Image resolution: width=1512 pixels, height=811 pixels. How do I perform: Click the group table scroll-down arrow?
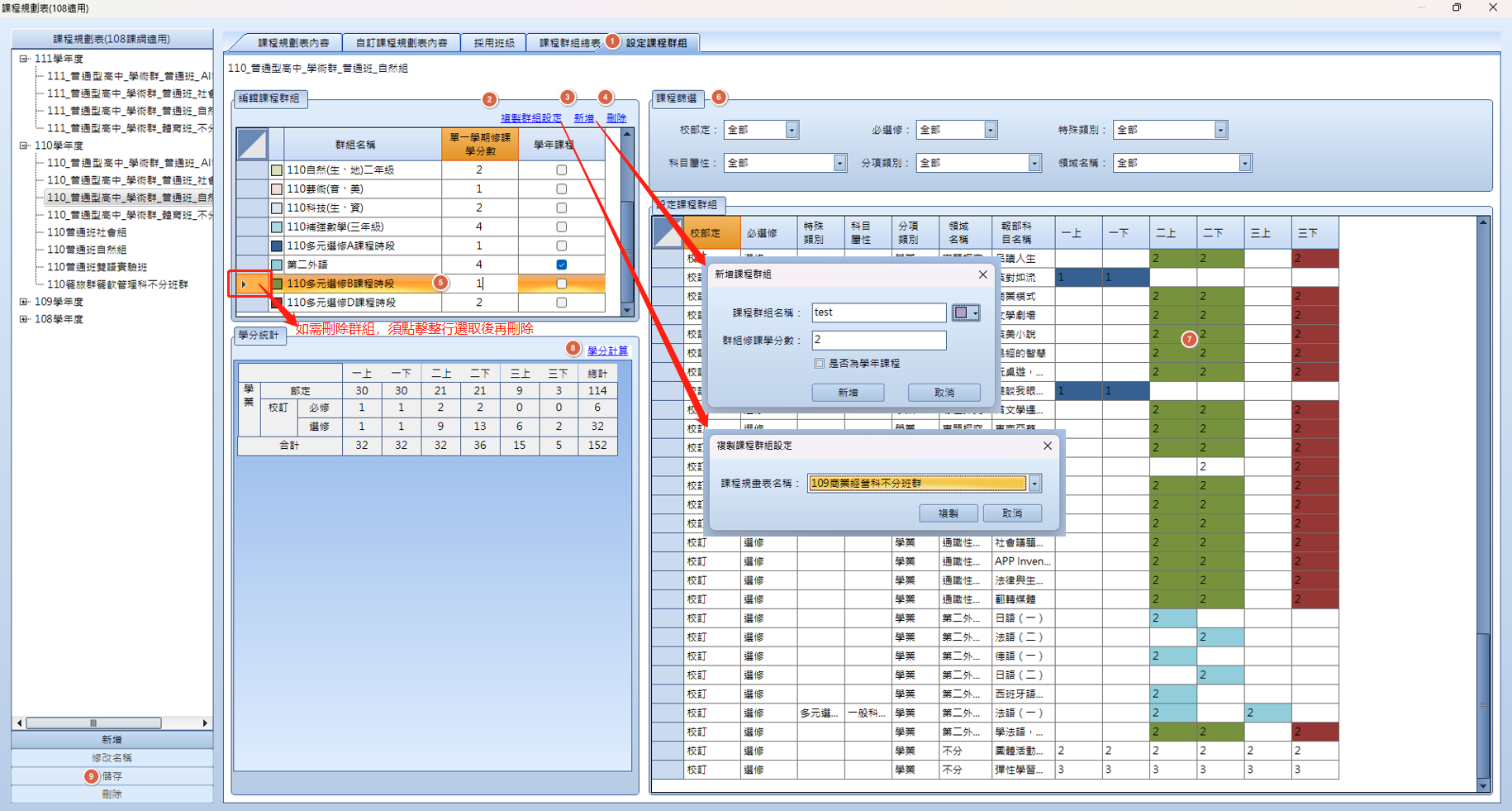[x=627, y=310]
